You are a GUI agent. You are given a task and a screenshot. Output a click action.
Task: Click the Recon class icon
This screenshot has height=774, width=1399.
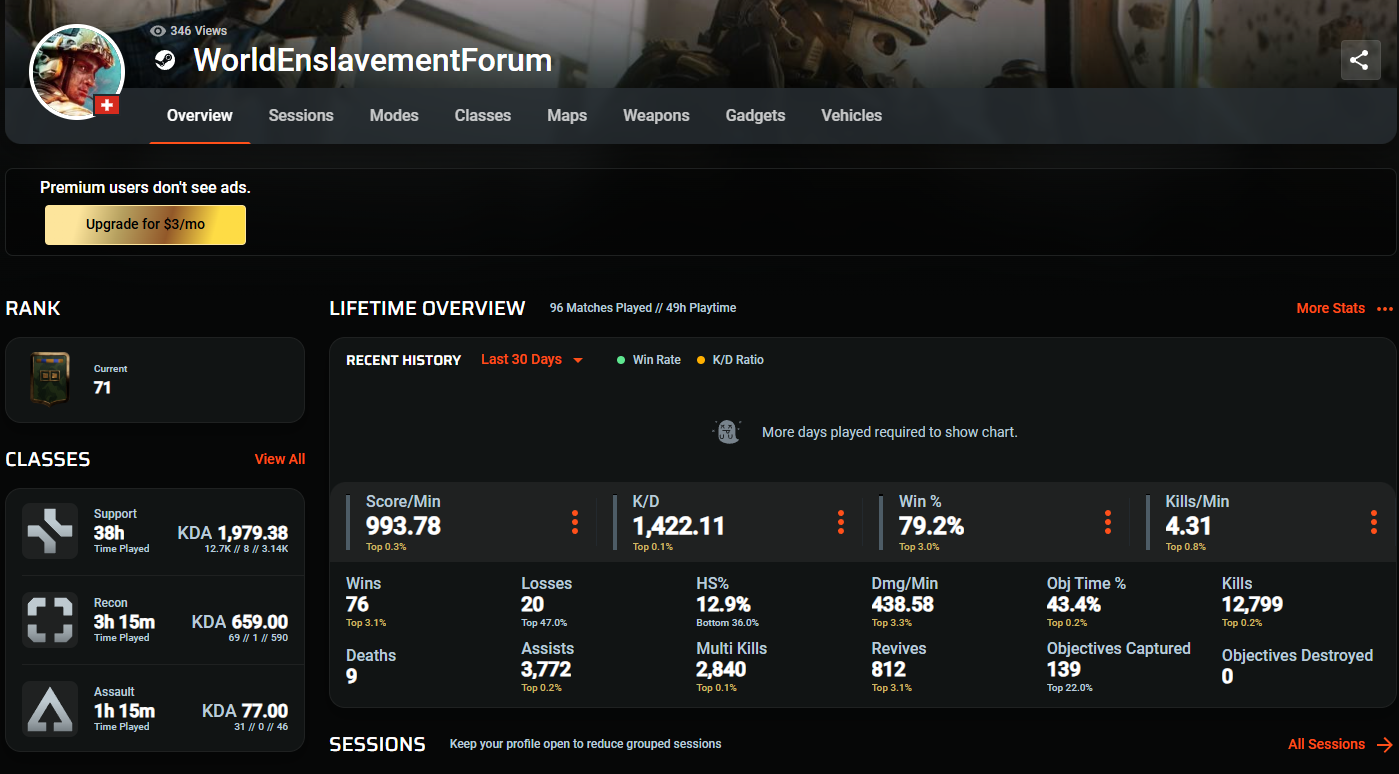pos(50,620)
